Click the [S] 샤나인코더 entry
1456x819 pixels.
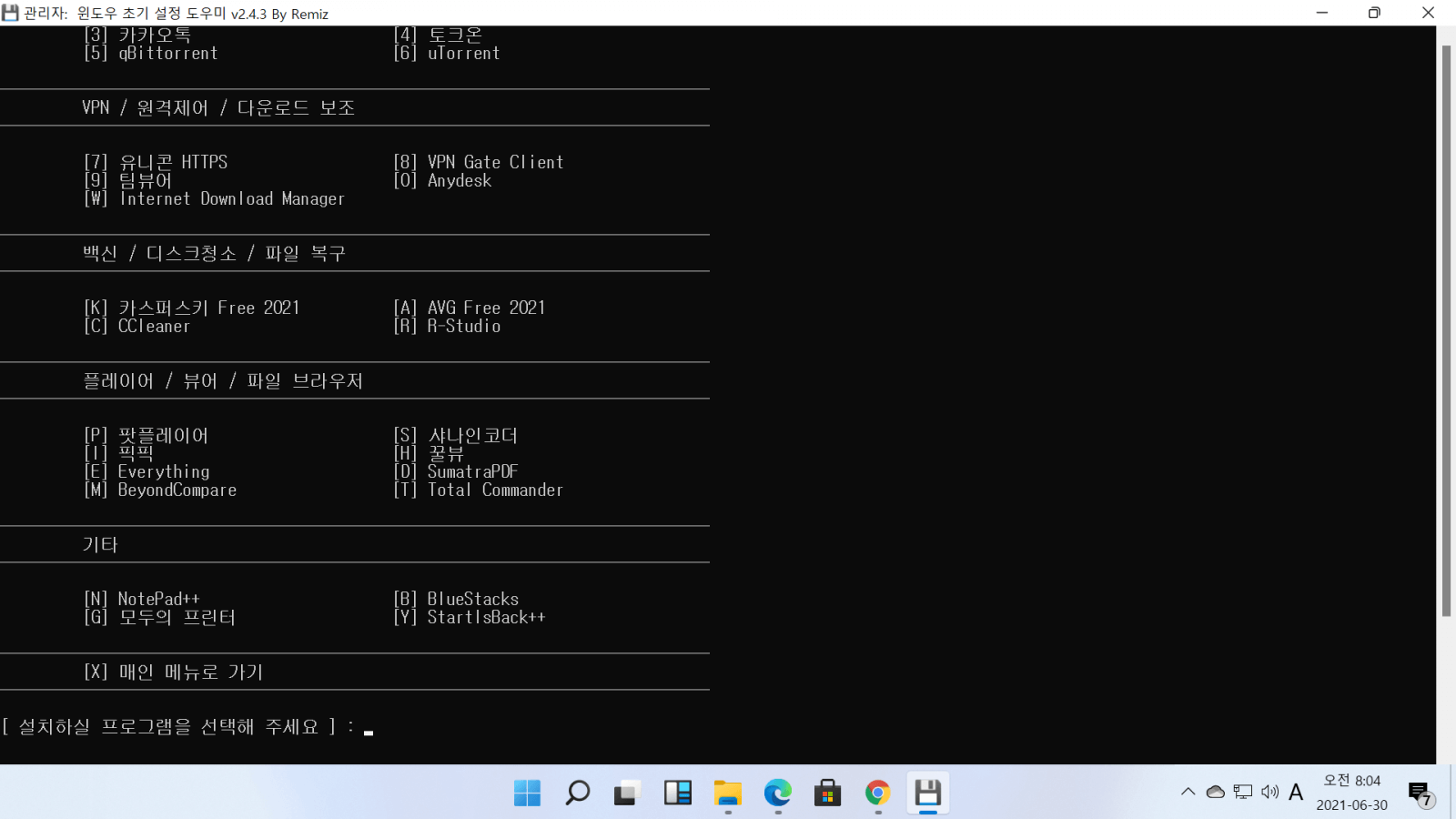pyautogui.click(x=456, y=435)
